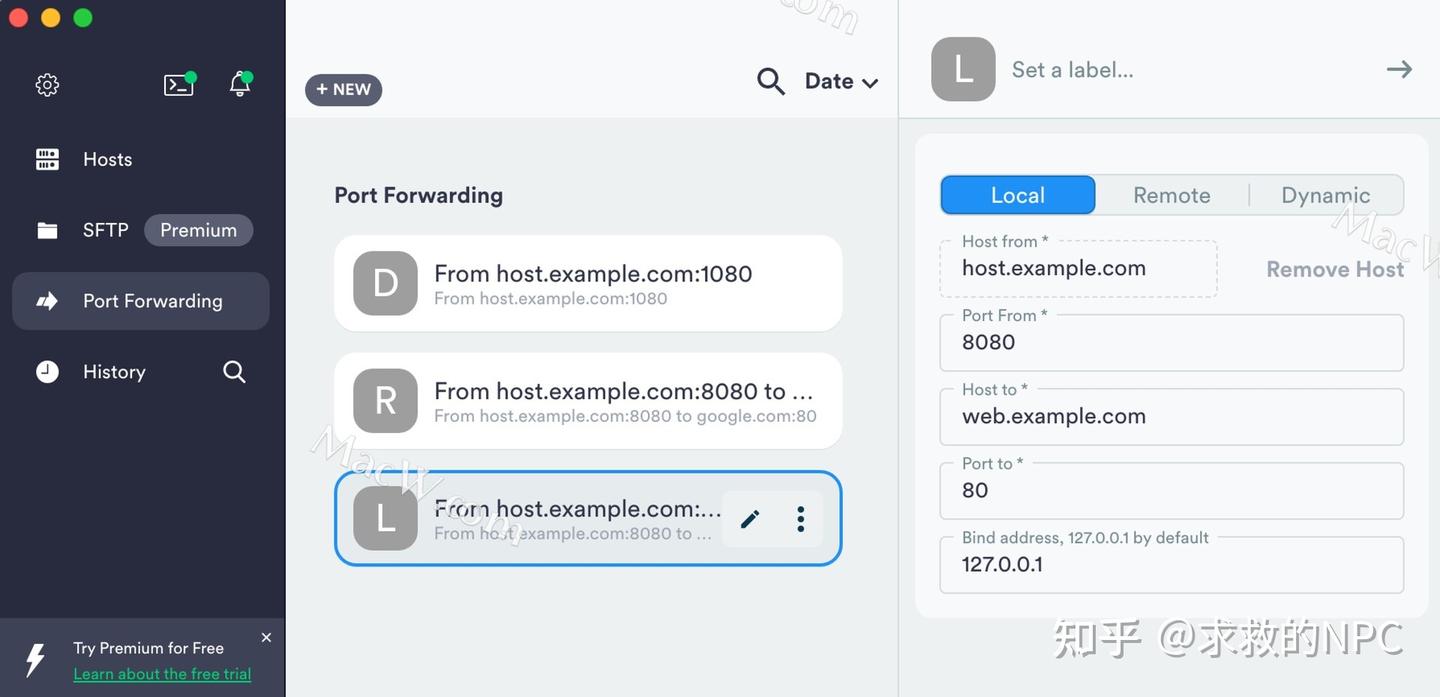Create a new rule with the NEW button
1440x697 pixels.
(343, 89)
